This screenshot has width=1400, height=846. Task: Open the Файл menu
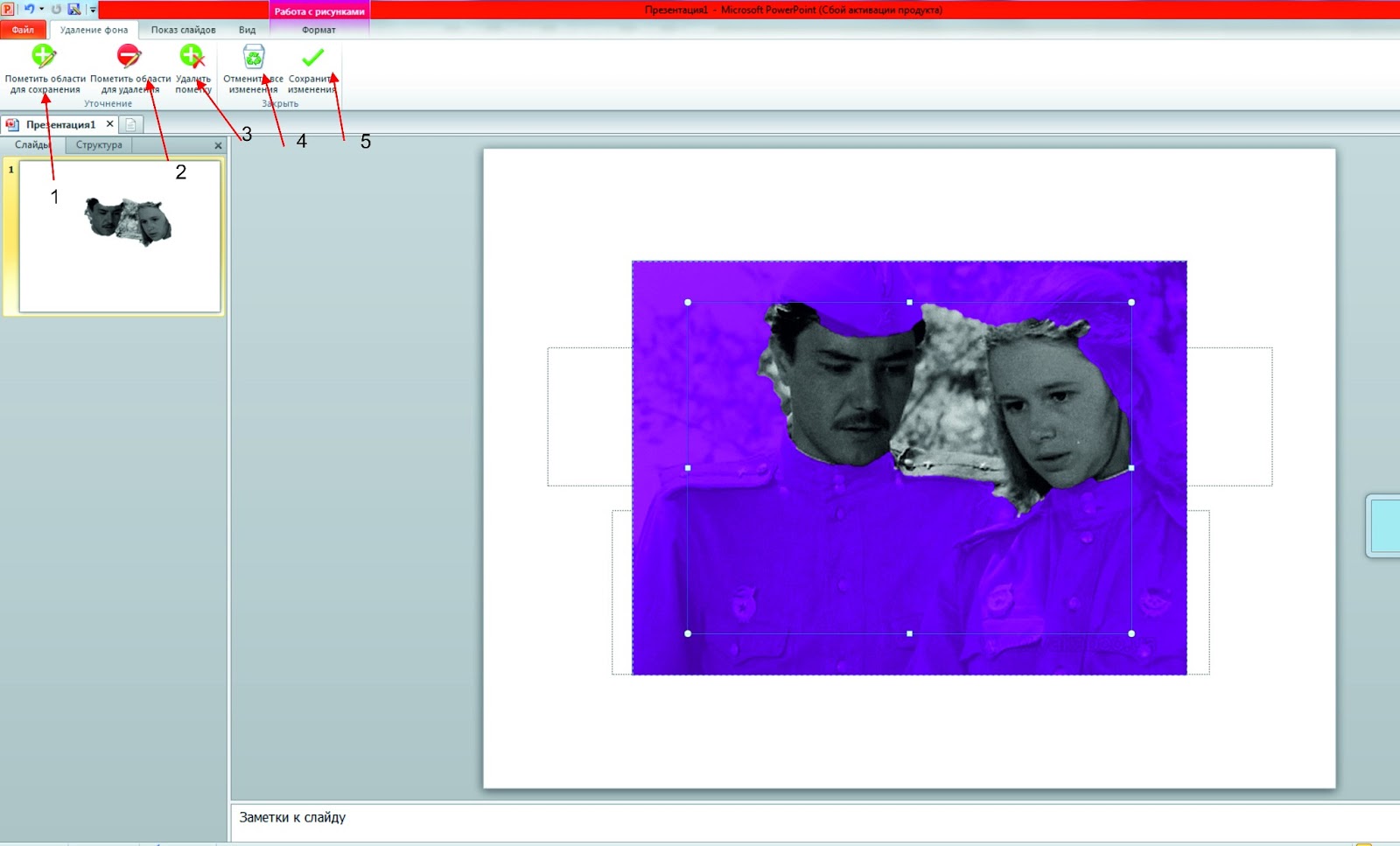coord(23,30)
